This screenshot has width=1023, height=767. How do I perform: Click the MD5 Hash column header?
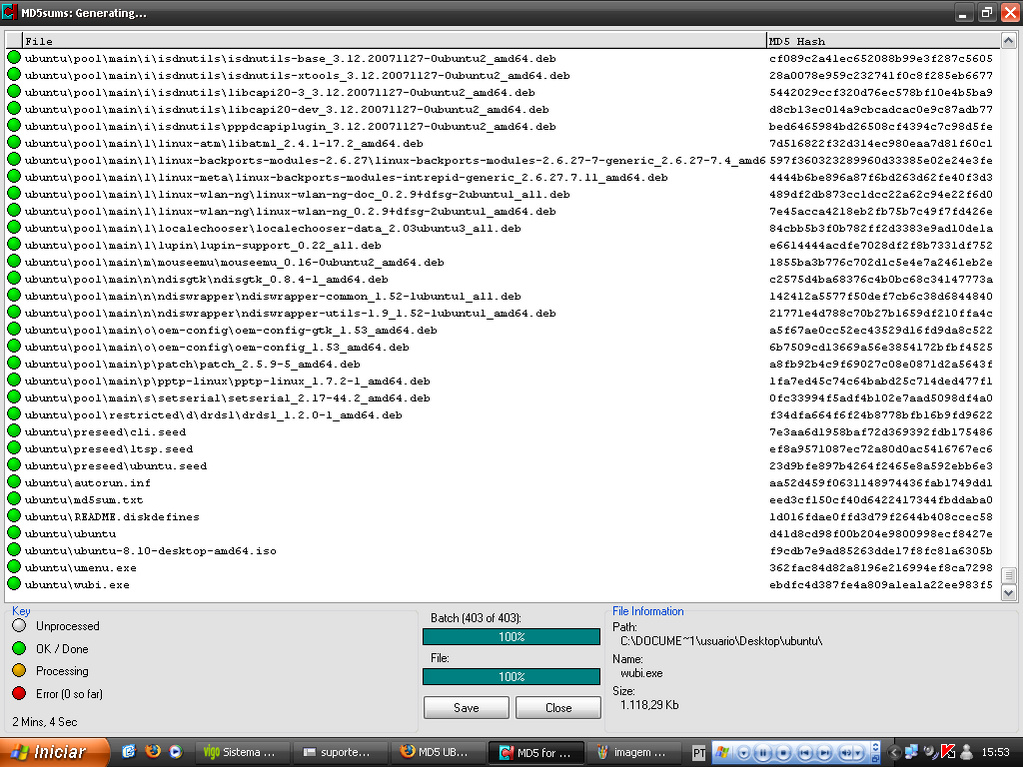883,40
